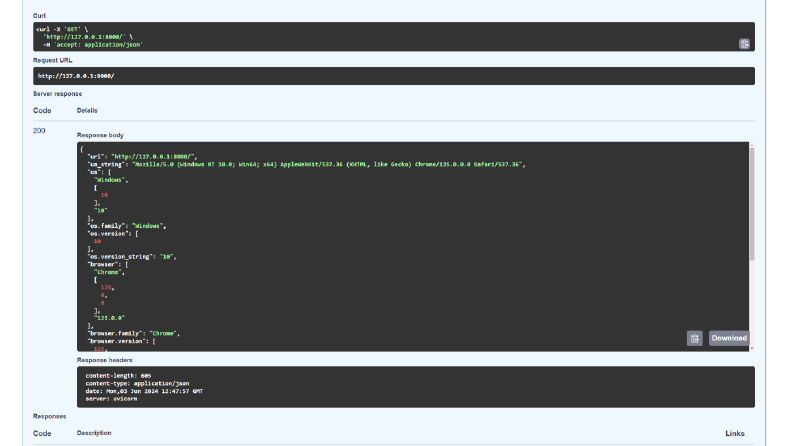Click the 200 response code
Image resolution: width=793 pixels, height=446 pixels.
point(39,130)
